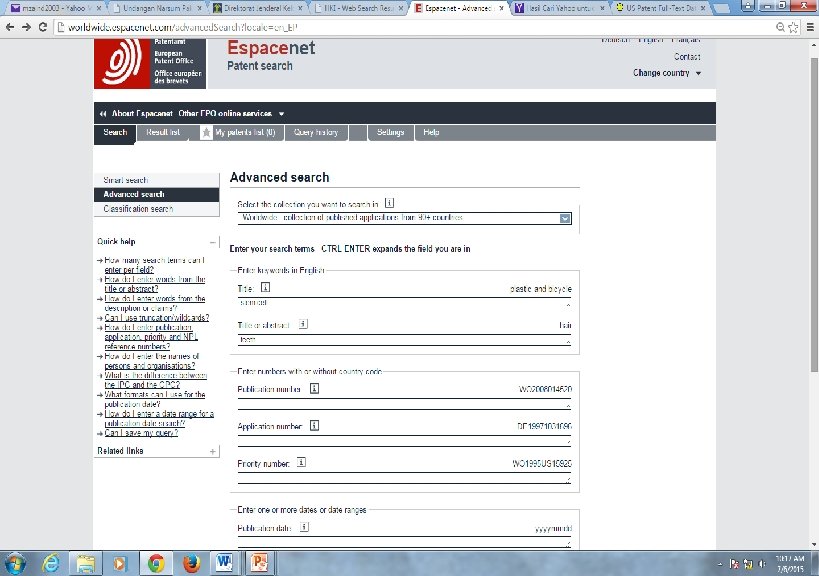Click volume icon in system tray
Screen dimensions: 819x576
pyautogui.click(x=762, y=564)
